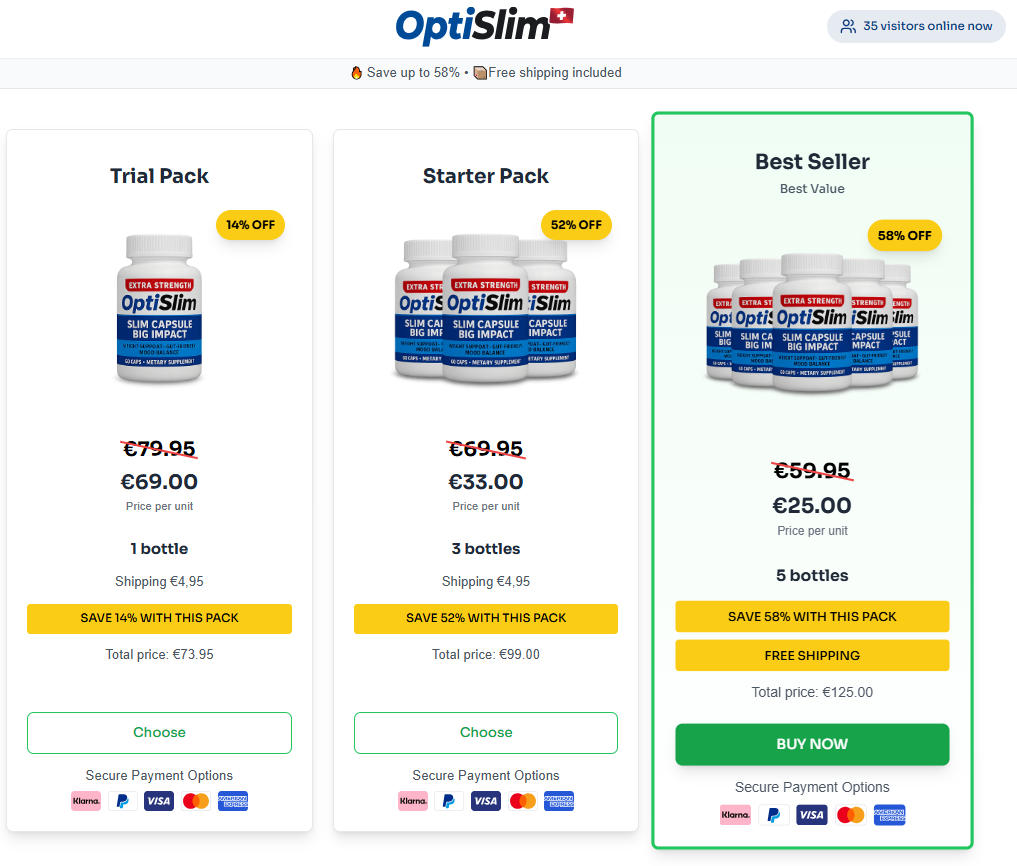Open the 35 visitors online badge
Screen dimensions: 1017x866
(x=915, y=26)
